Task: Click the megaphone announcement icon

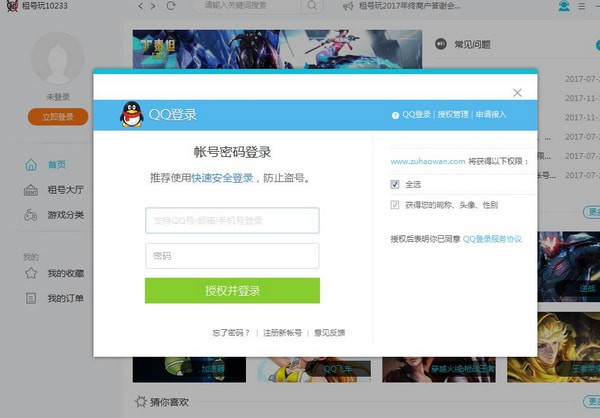Action: pos(347,6)
